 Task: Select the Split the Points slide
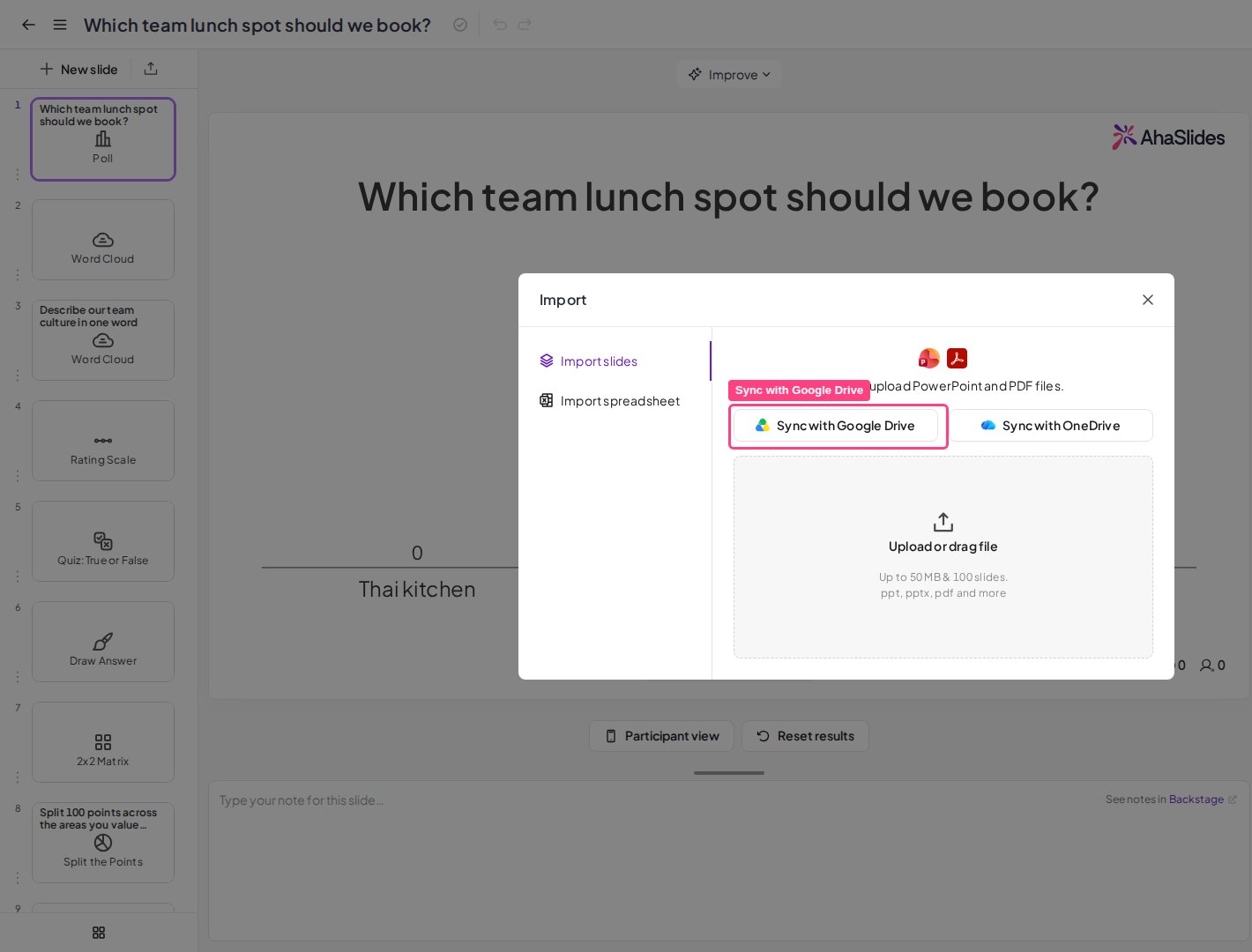point(103,843)
